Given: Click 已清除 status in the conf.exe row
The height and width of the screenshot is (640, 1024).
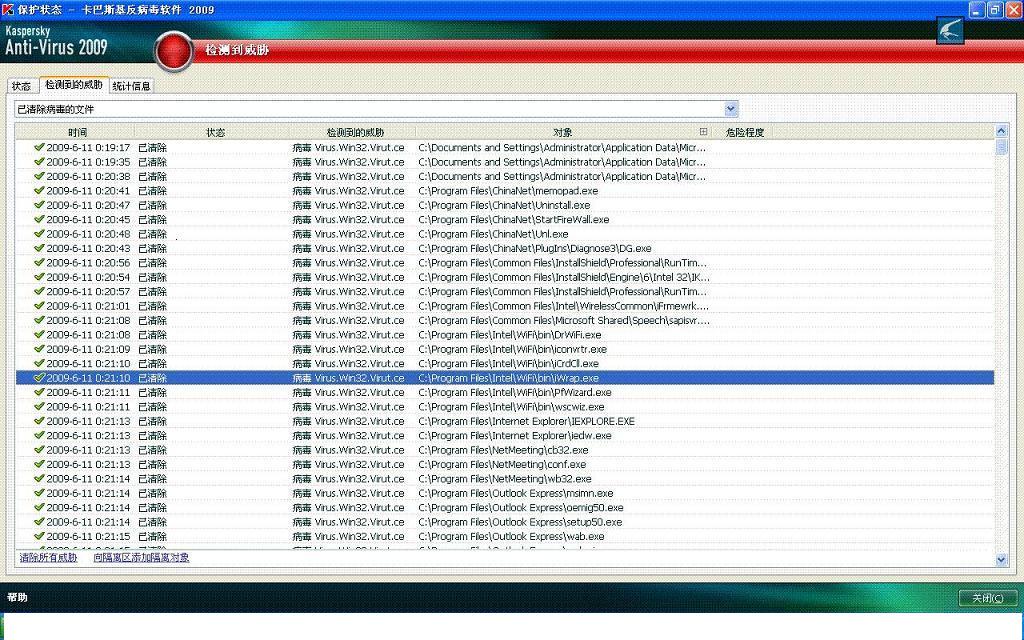Looking at the screenshot, I should coord(152,464).
